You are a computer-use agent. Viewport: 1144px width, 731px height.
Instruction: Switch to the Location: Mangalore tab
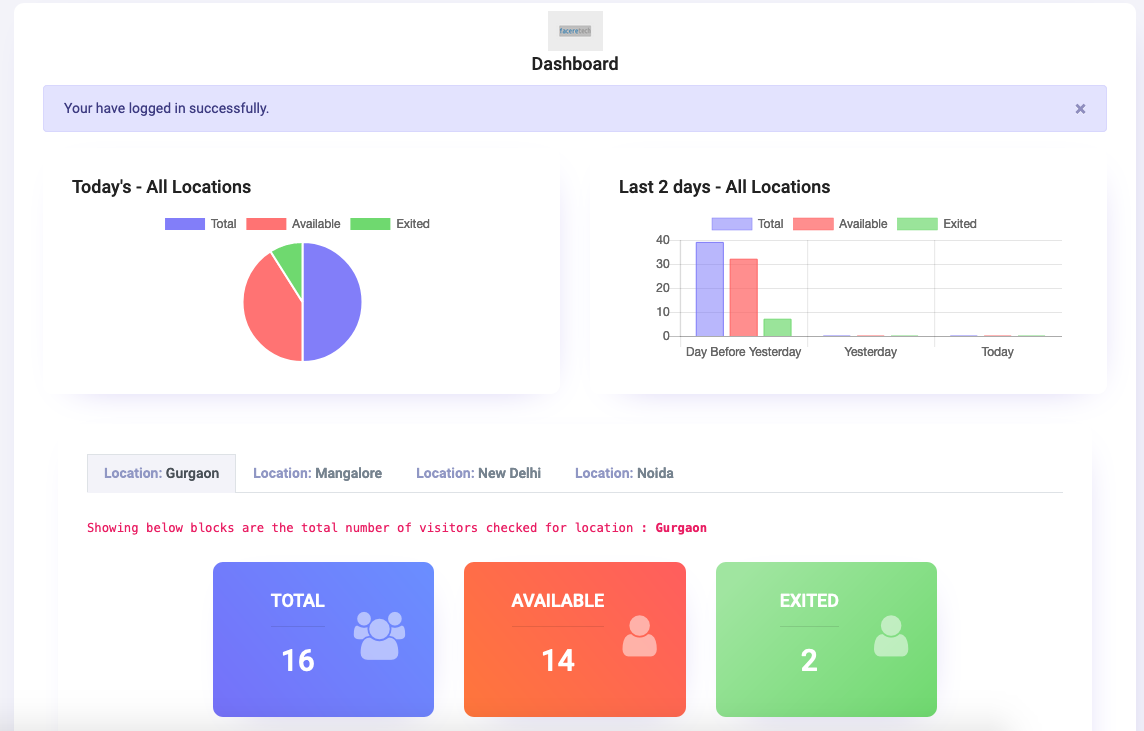(x=317, y=472)
